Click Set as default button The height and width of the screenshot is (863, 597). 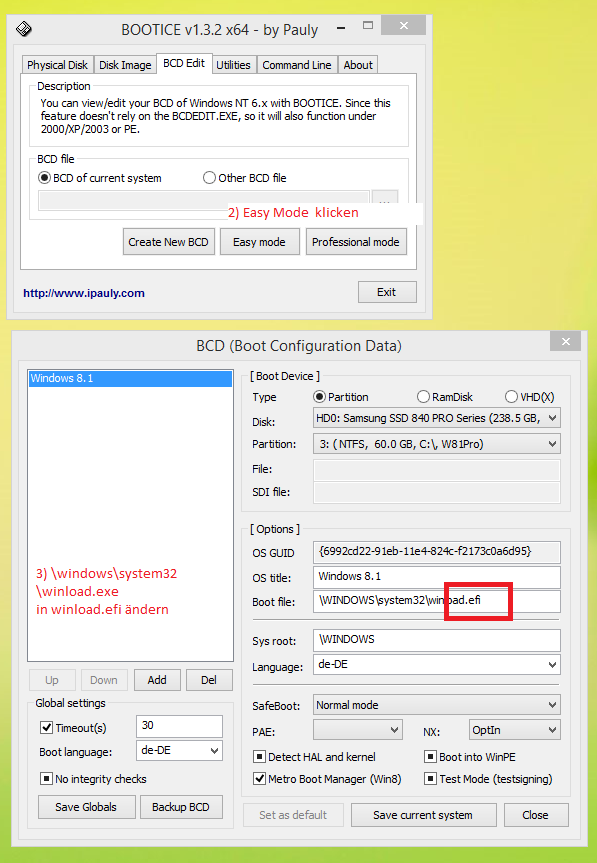pos(293,815)
